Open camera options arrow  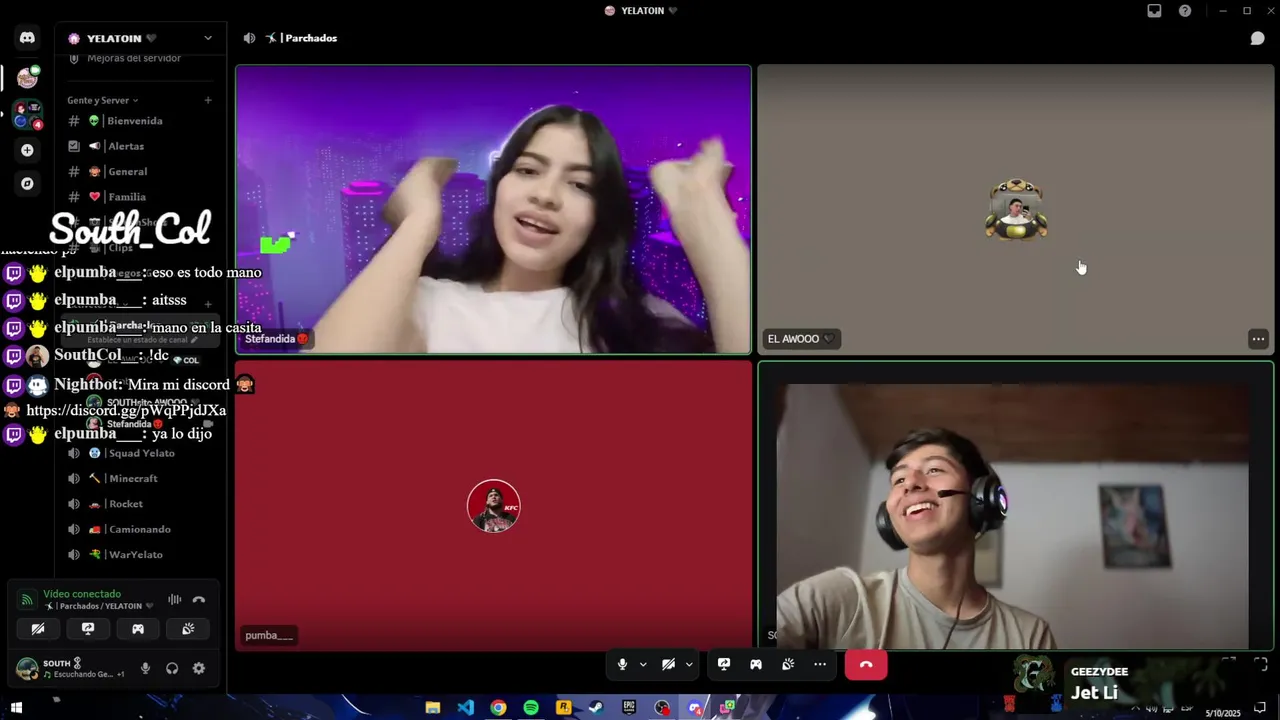689,664
